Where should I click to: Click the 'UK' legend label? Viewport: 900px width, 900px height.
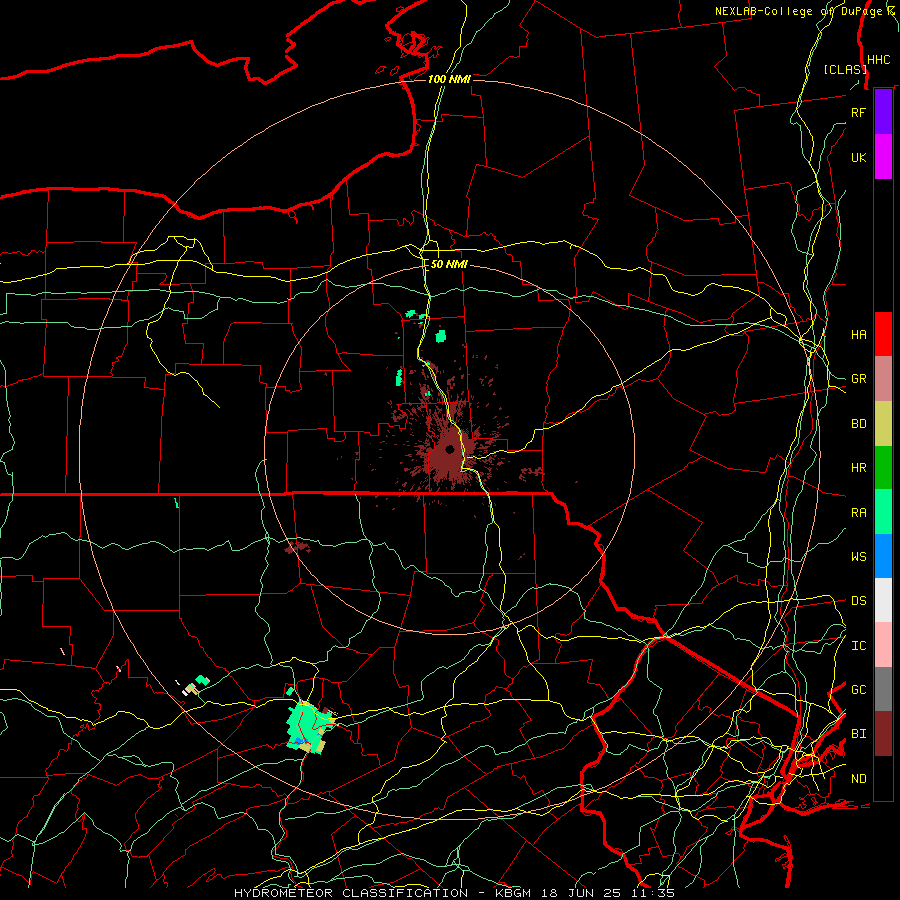coord(858,157)
